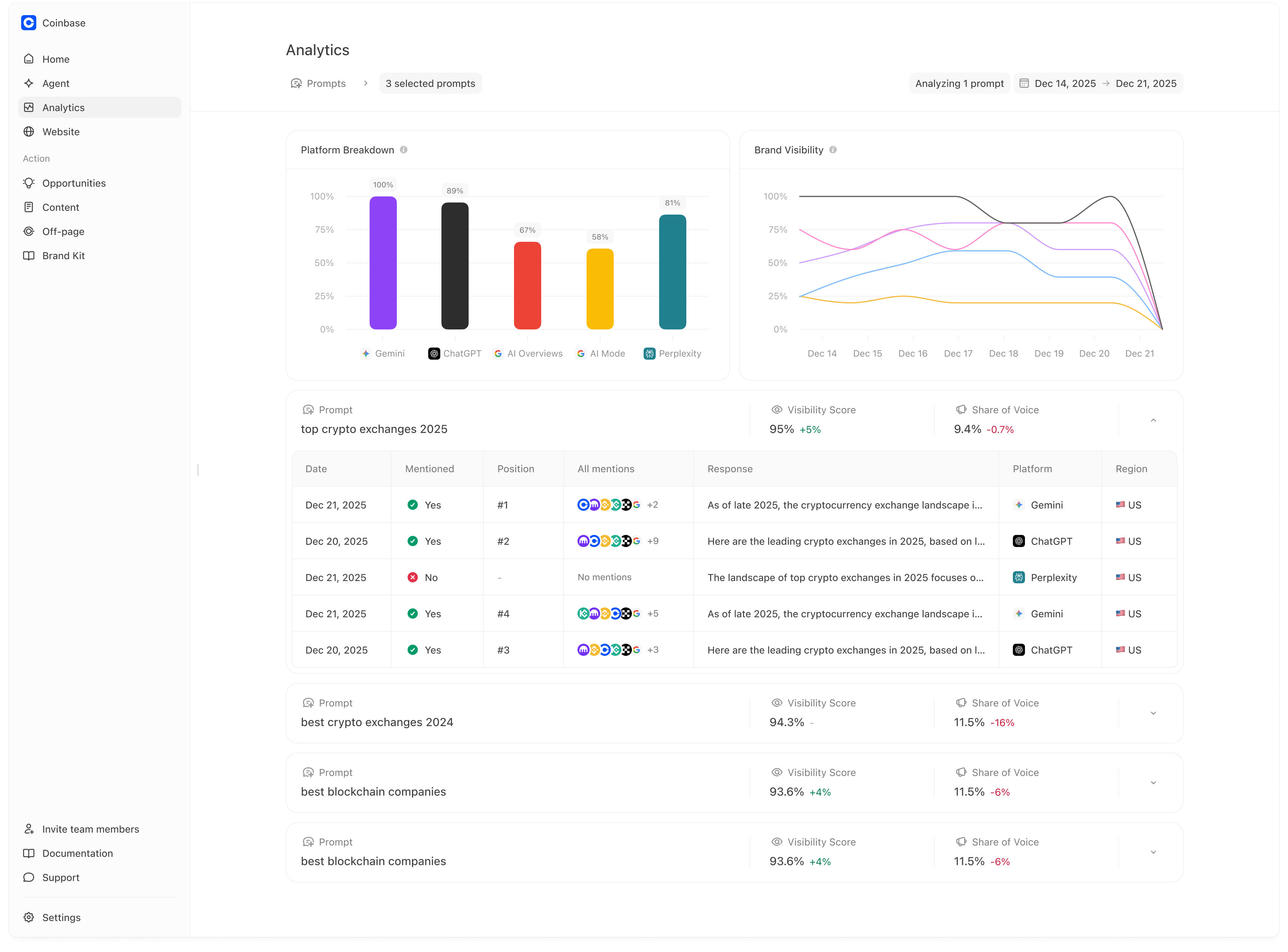Open Opportunities via the lightbulb icon
Image resolution: width=1288 pixels, height=952 pixels.
coord(29,183)
